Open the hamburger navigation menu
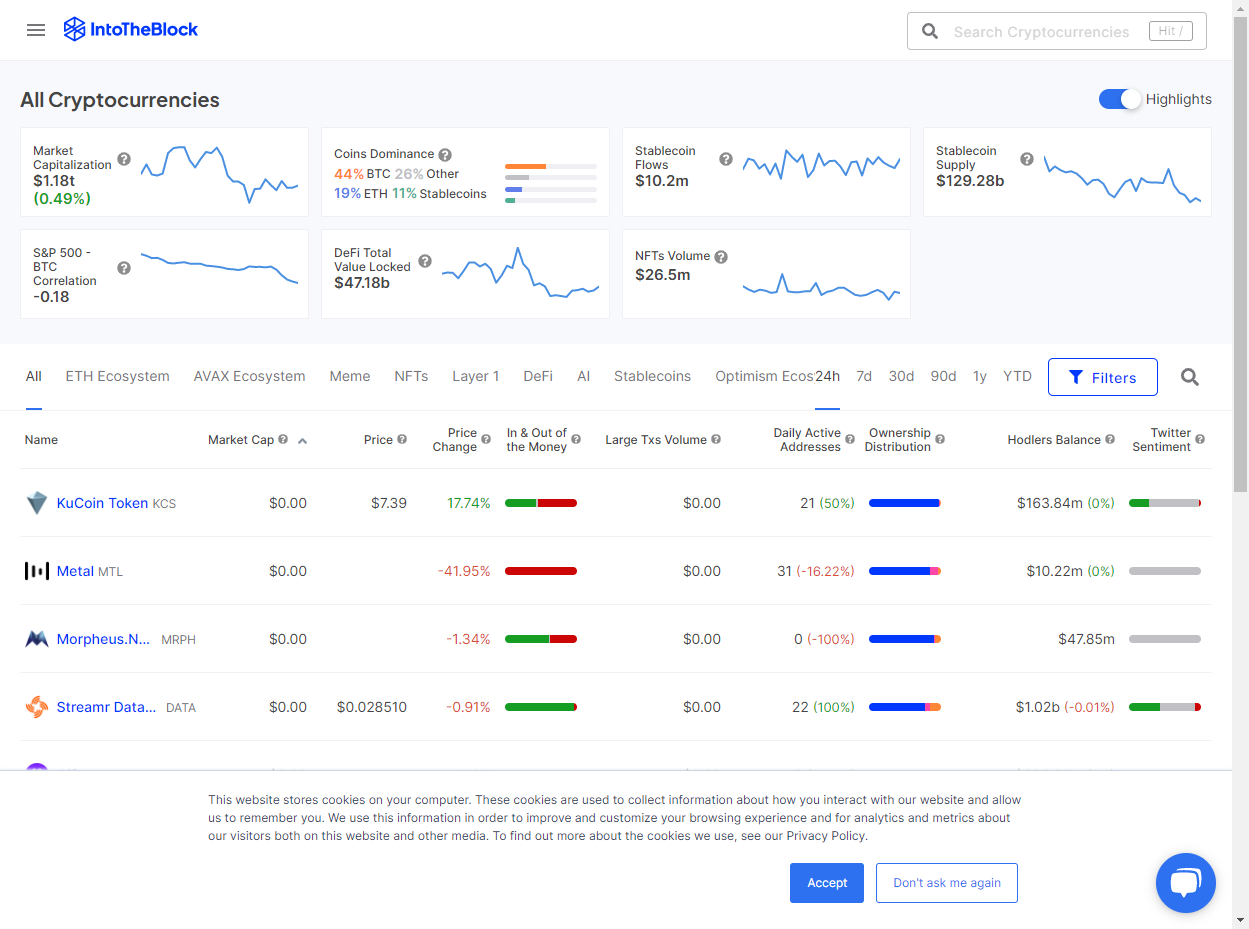1249x929 pixels. tap(36, 30)
